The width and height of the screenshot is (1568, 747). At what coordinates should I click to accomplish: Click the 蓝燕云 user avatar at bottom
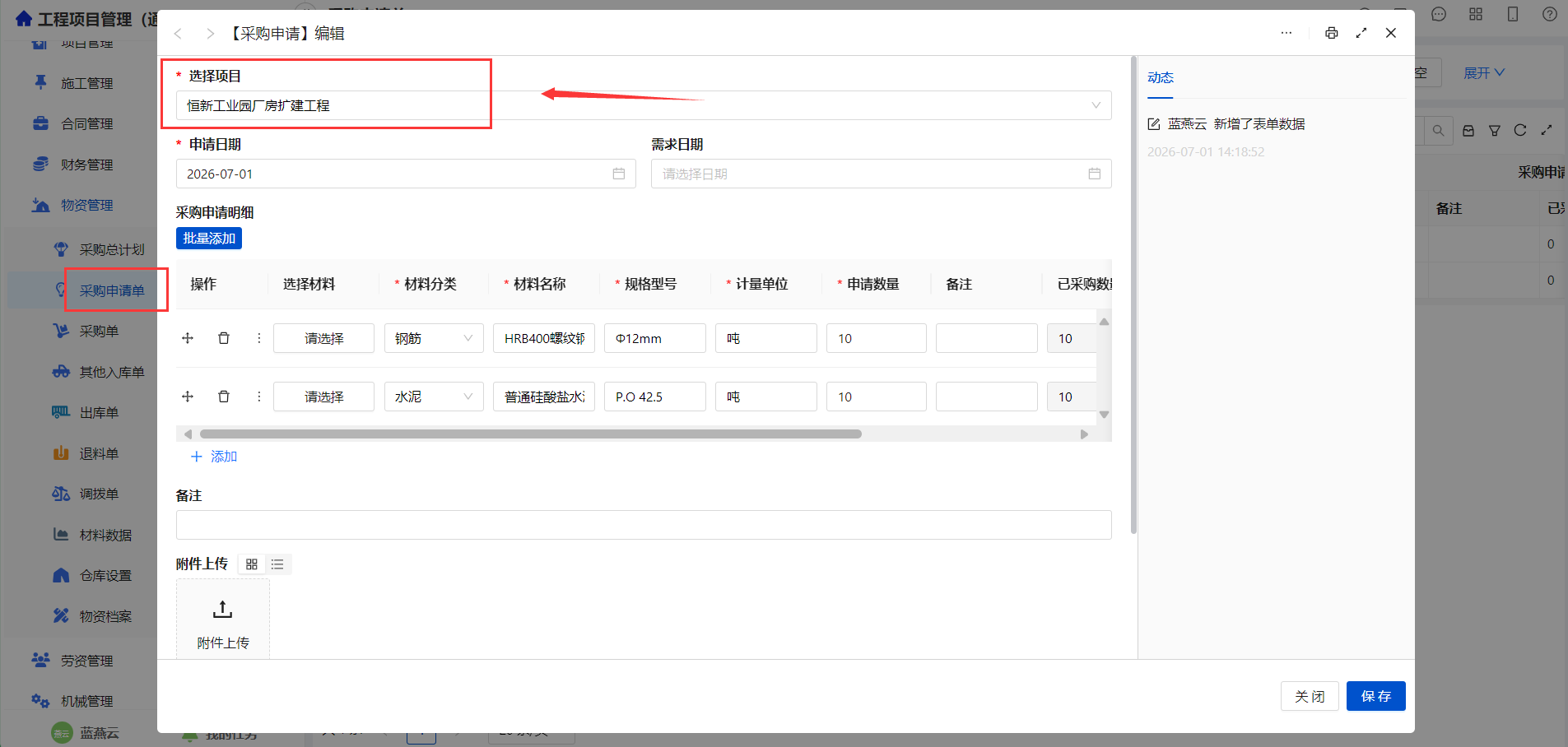62,732
